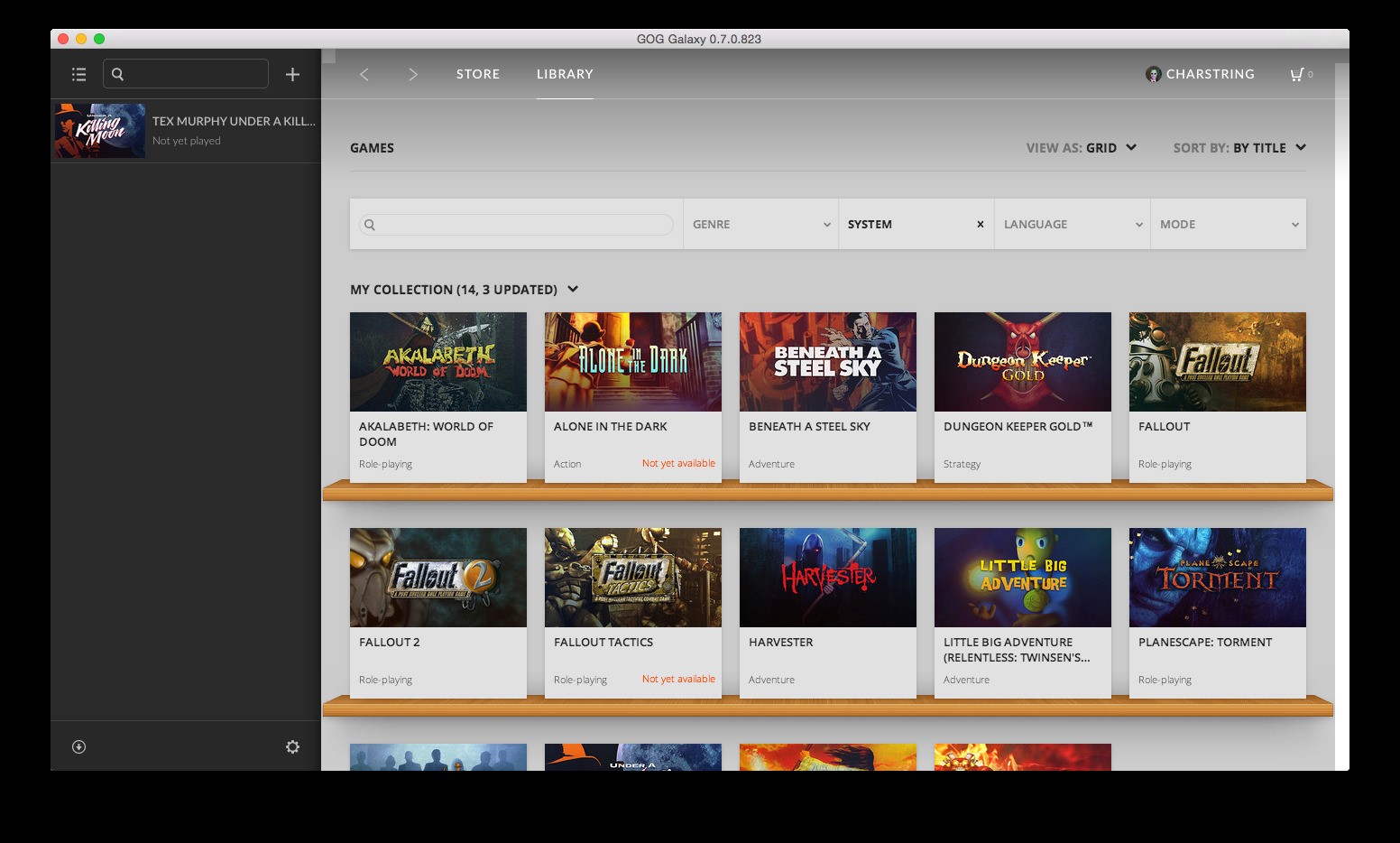Click the BENEATH A STEEL SKY title
Screen dimensions: 1400x843
[809, 427]
